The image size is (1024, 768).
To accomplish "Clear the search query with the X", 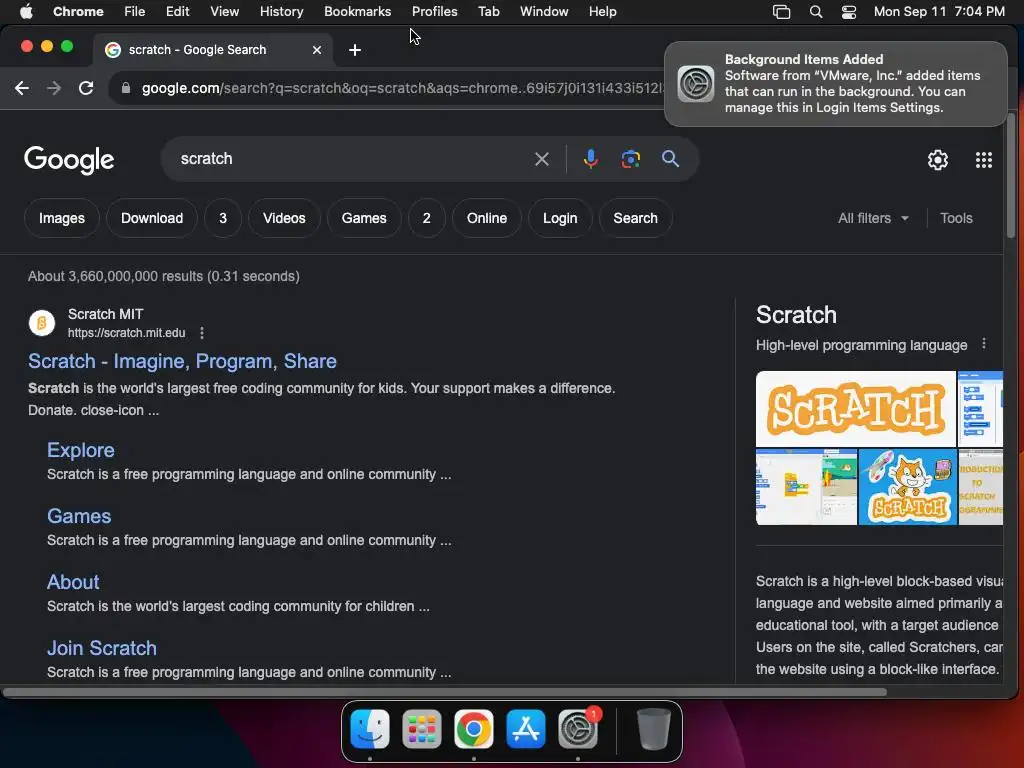I will 541,159.
